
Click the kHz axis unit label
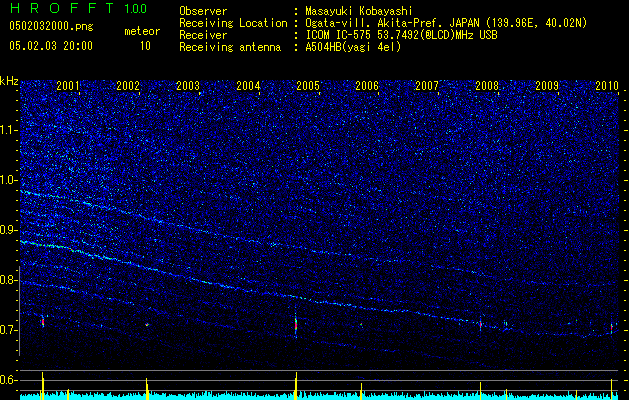pyautogui.click(x=9, y=81)
